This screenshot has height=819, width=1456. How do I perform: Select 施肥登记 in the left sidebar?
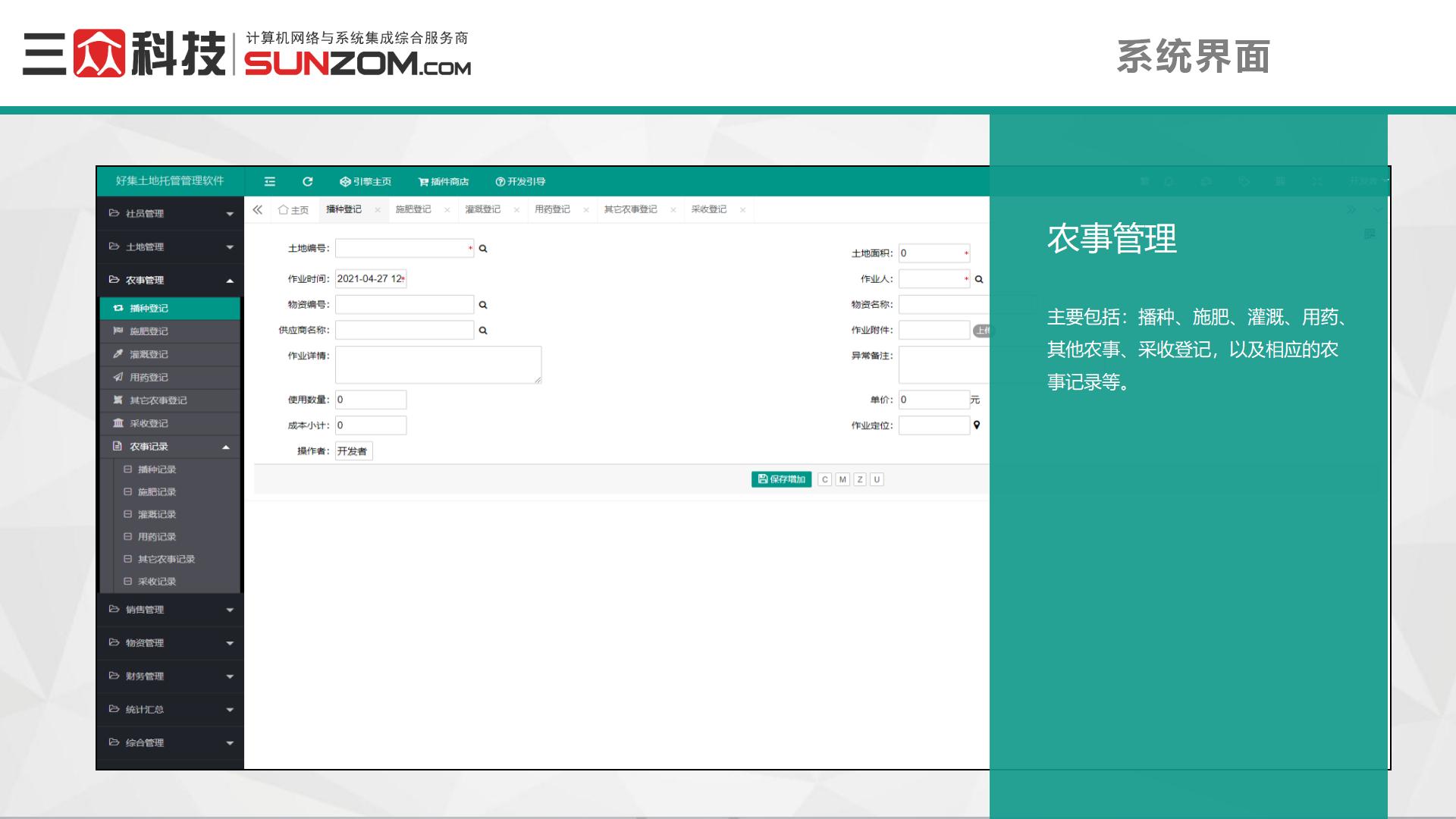click(x=149, y=331)
